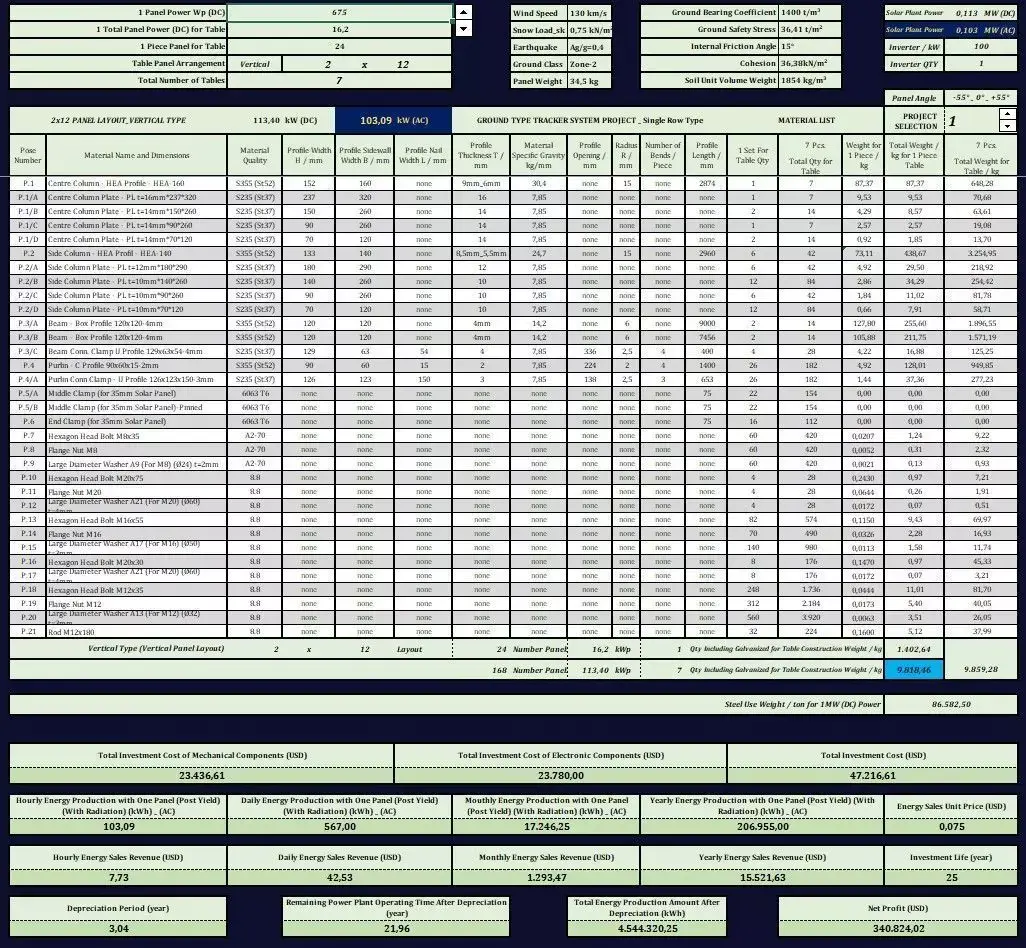
Task: Click the Vertical panel arrangement cell
Action: 255,64
